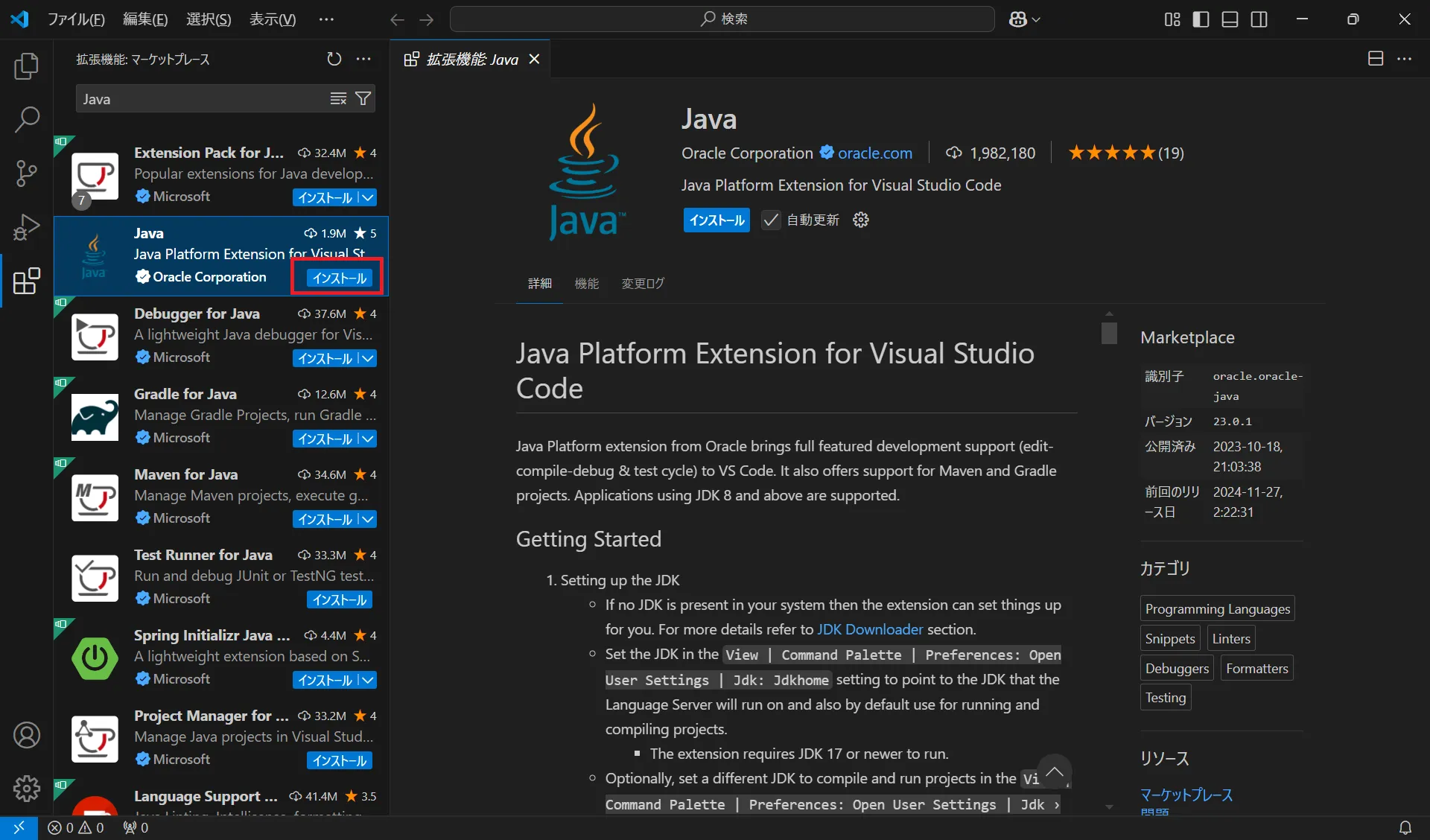Open remote window indicator in status bar

19,827
